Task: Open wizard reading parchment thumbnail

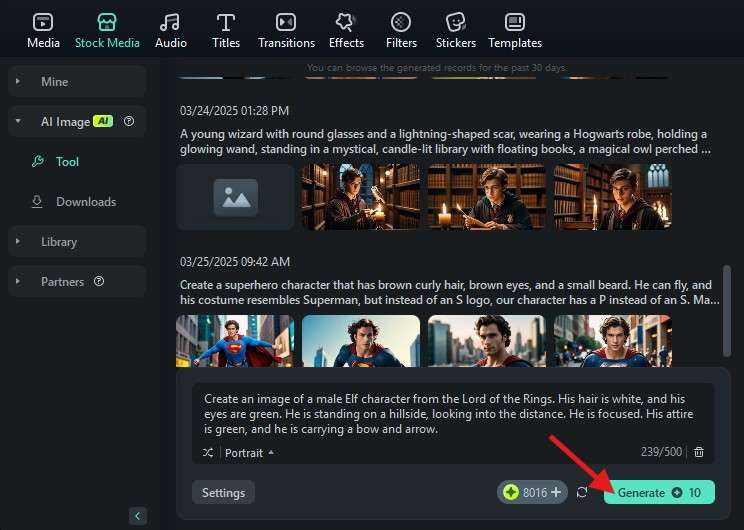Action: point(487,197)
